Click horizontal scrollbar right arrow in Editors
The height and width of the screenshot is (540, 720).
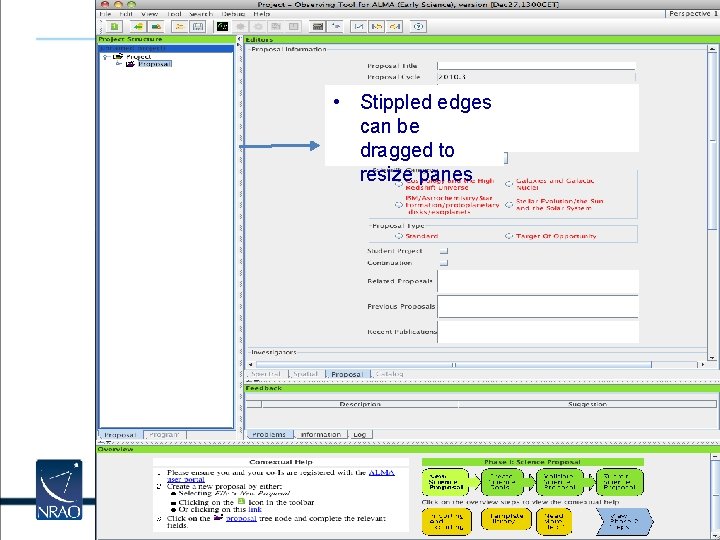point(703,365)
